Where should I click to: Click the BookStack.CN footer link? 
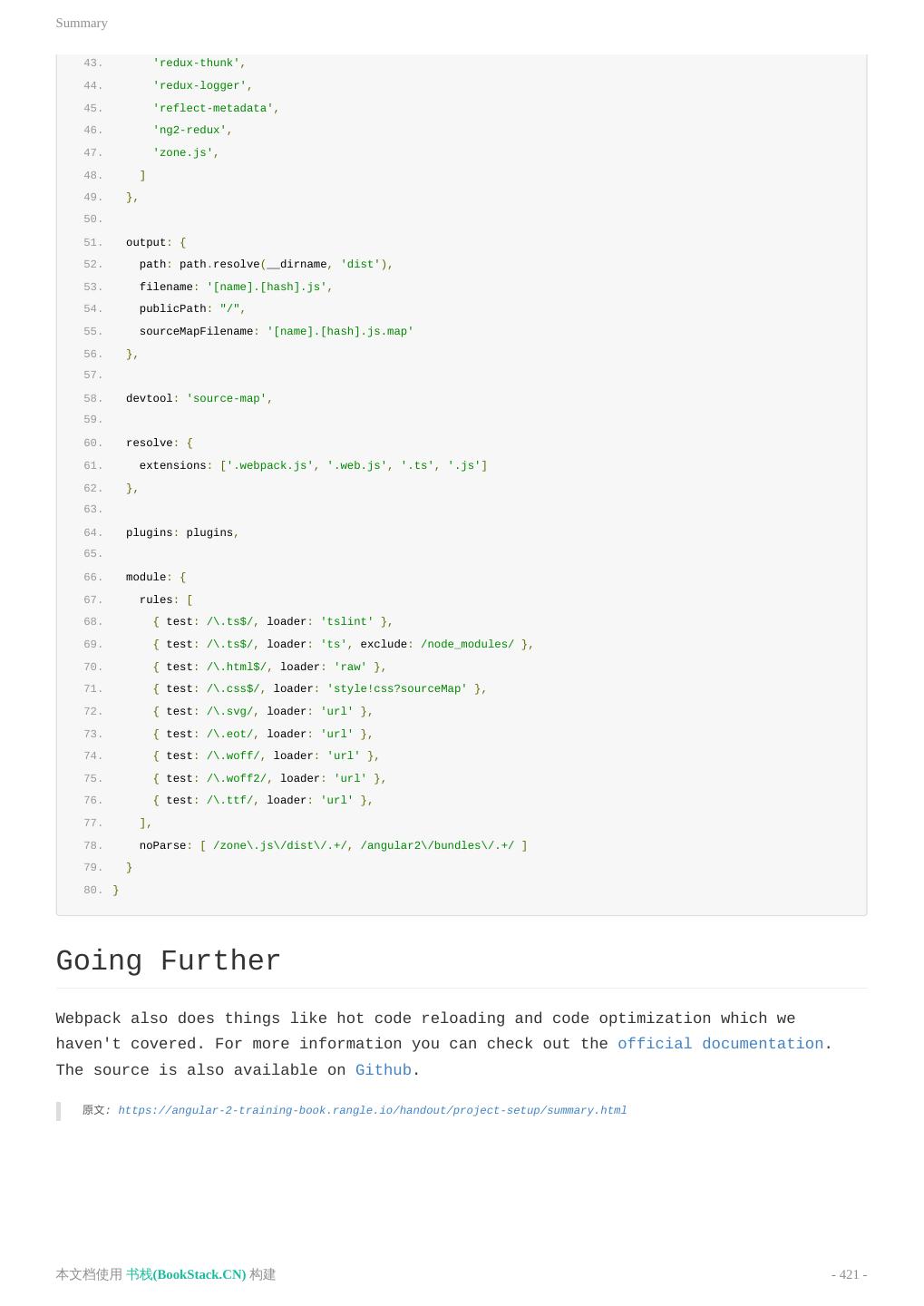pyautogui.click(x=186, y=1274)
